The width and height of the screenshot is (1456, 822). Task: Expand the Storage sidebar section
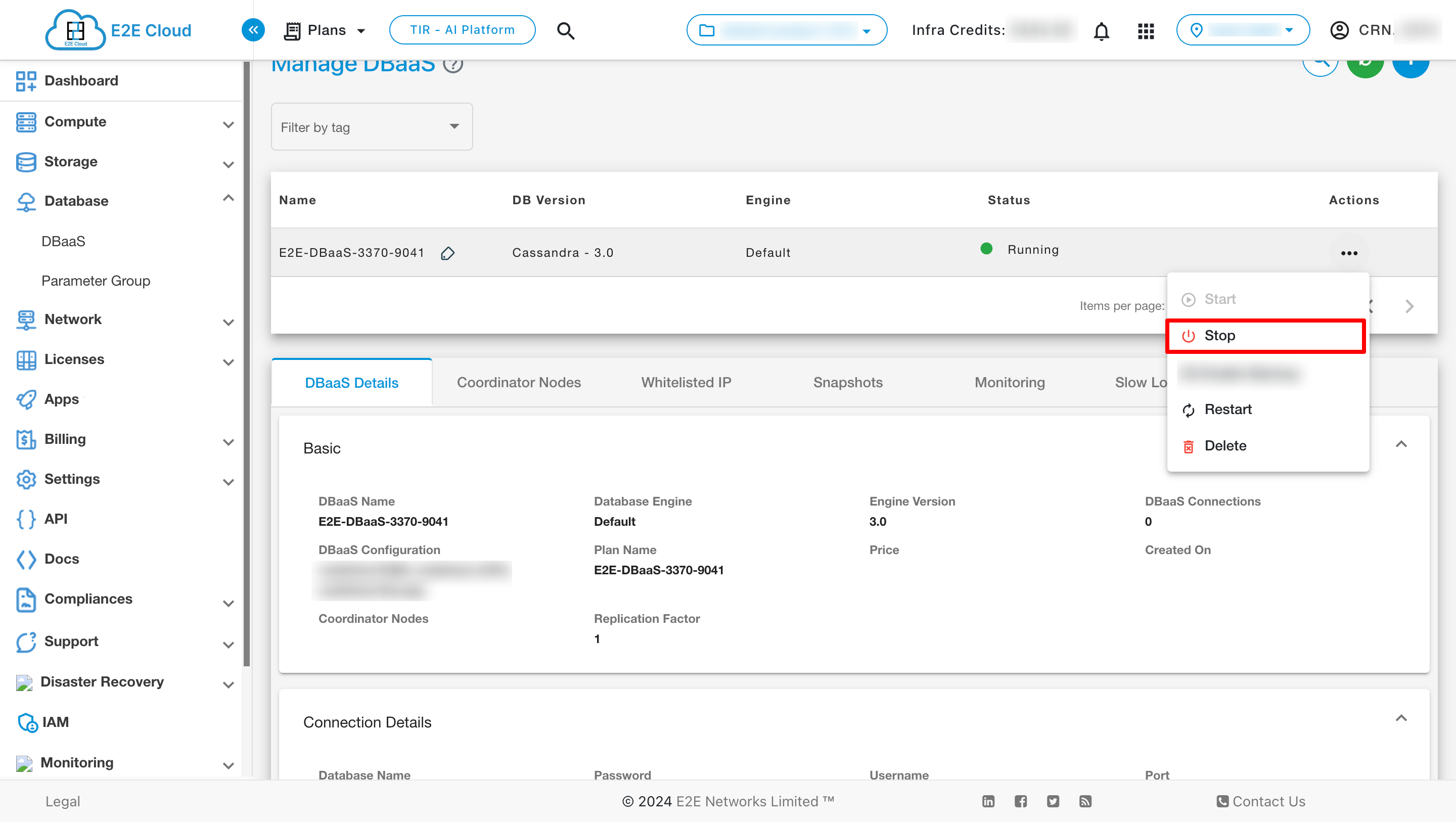[229, 164]
